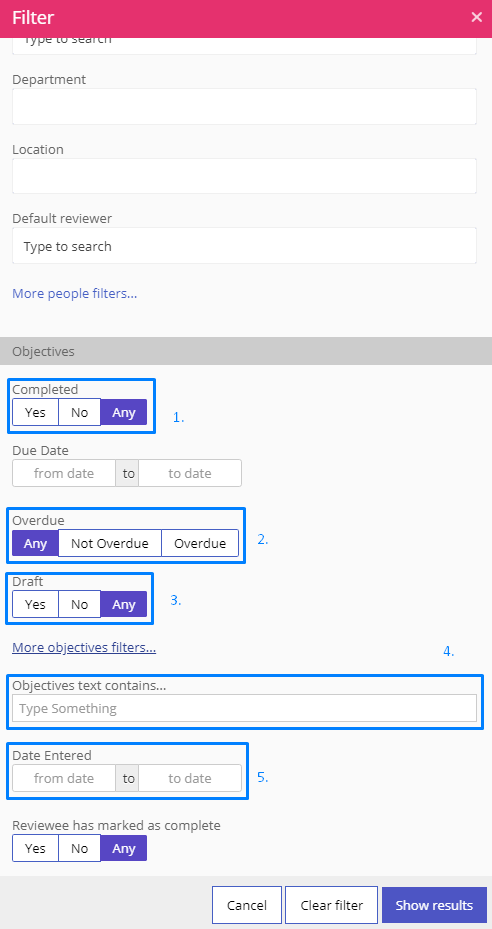Click the Default reviewer search box

tap(244, 246)
